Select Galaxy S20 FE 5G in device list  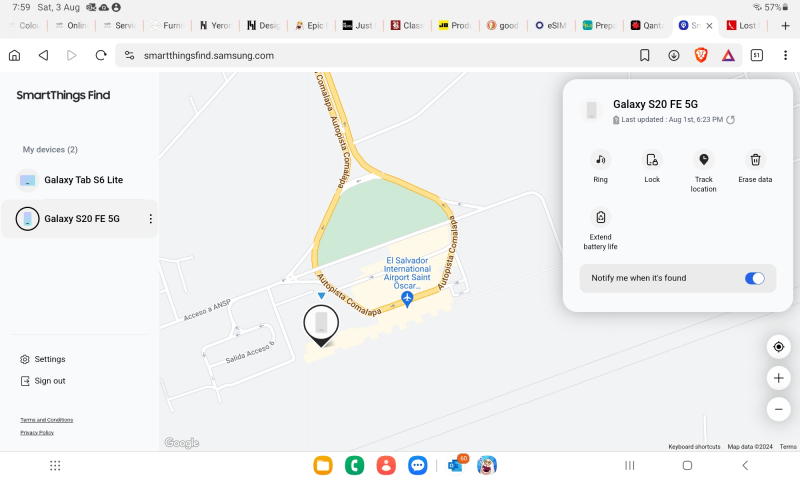point(79,219)
